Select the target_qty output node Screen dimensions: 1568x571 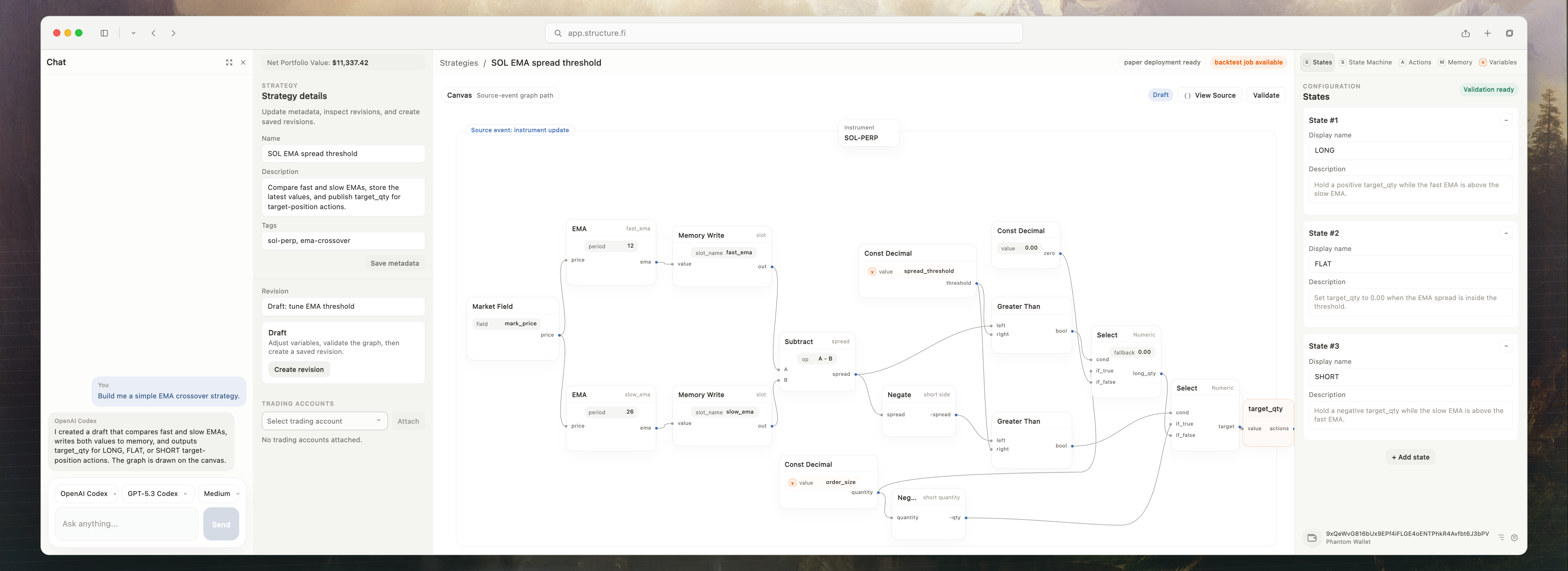1268,423
